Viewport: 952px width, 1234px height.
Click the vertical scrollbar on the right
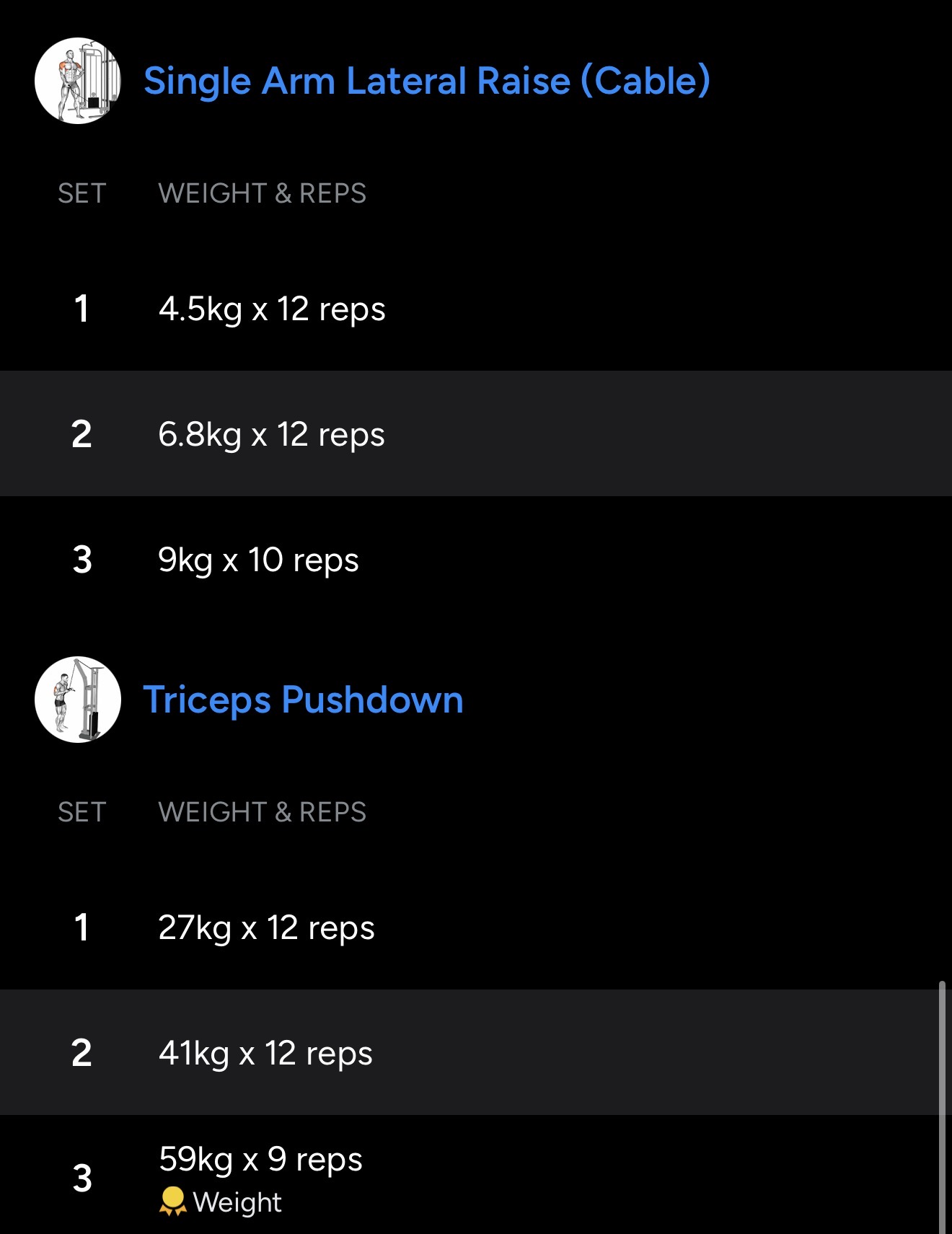[x=942, y=1103]
